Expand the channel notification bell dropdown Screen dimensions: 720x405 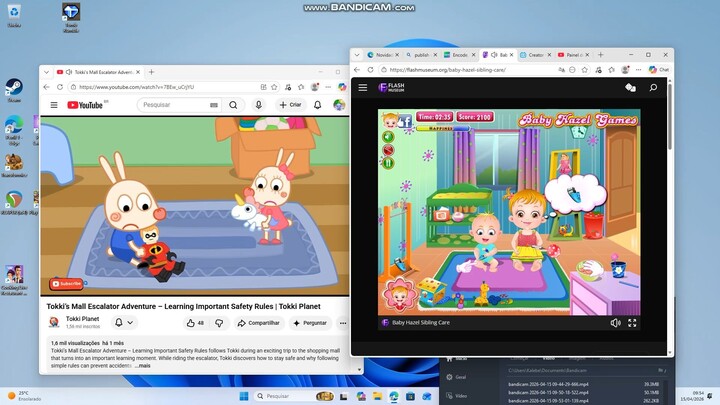[x=124, y=323]
